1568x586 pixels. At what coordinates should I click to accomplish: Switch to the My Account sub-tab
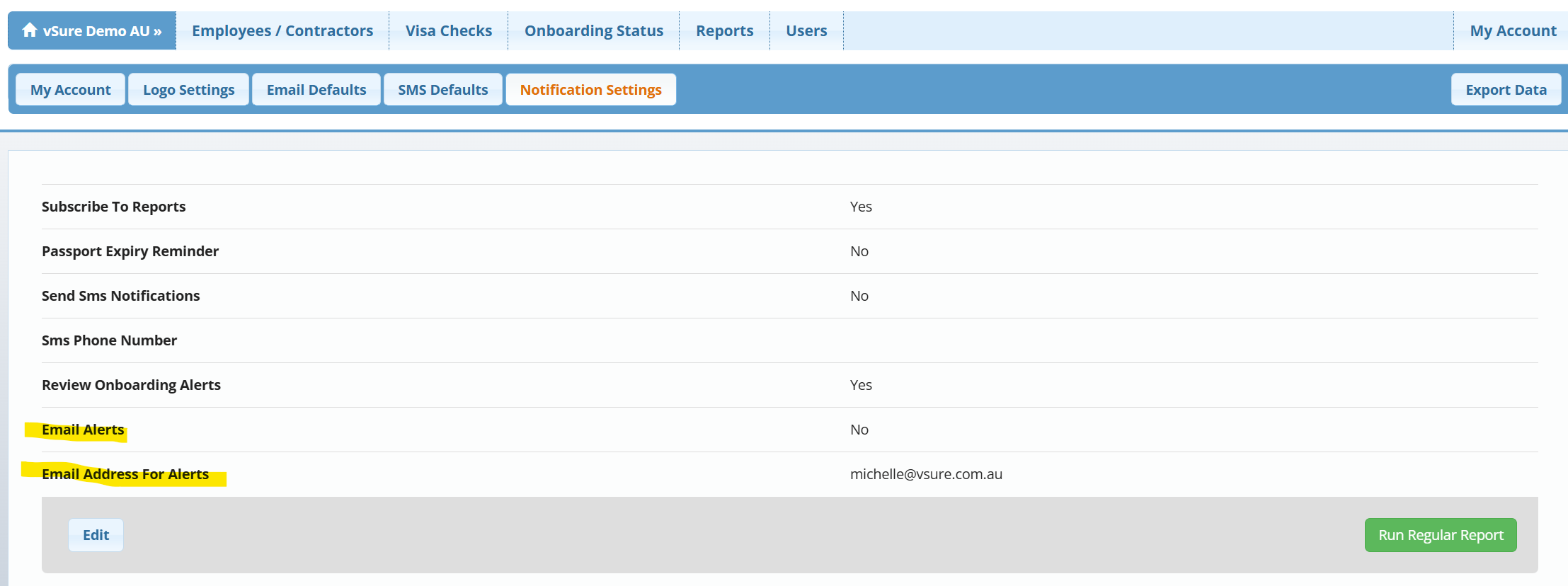[x=71, y=90]
